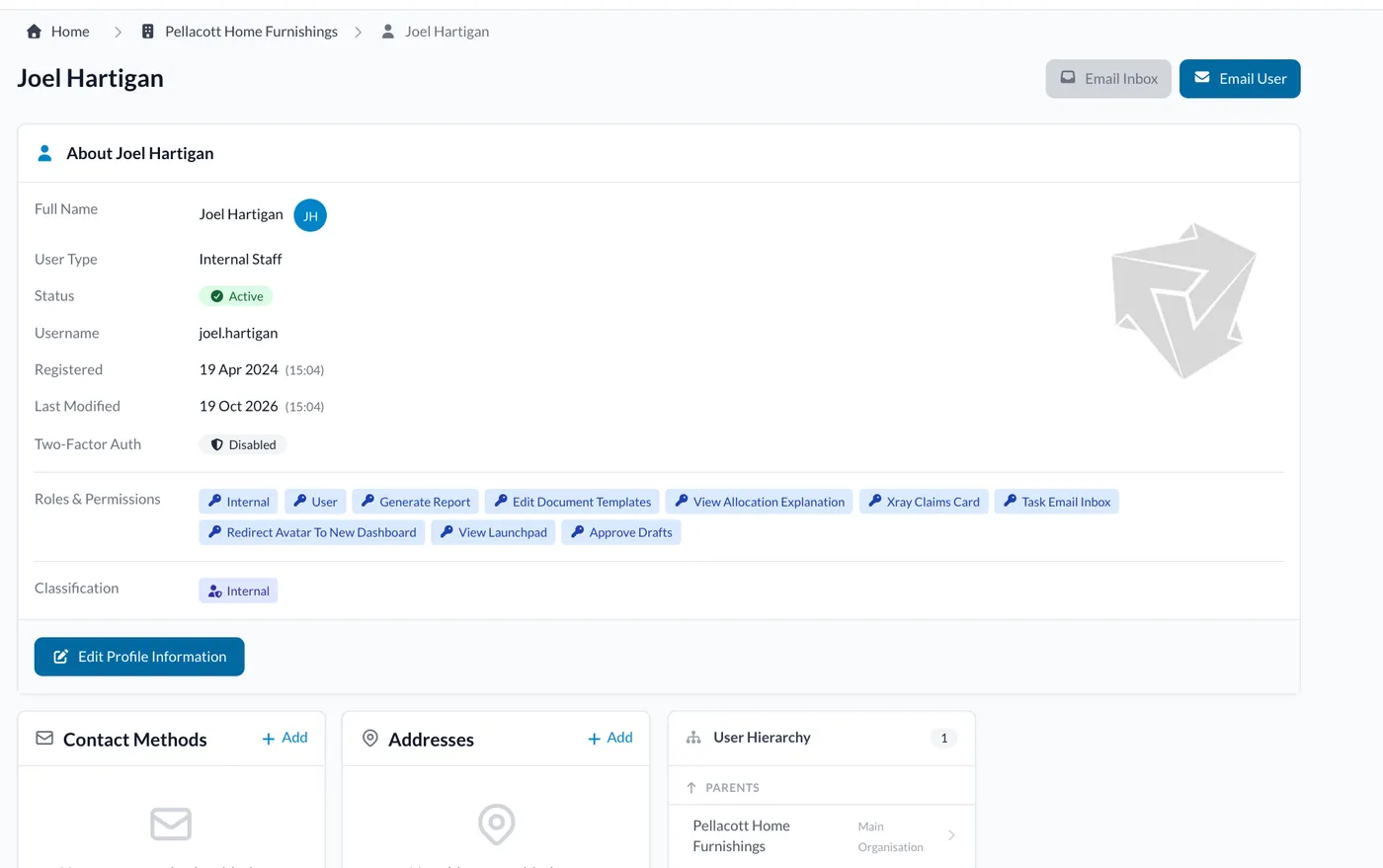
Task: Click the Home house icon in breadcrumb
Action: tap(34, 32)
